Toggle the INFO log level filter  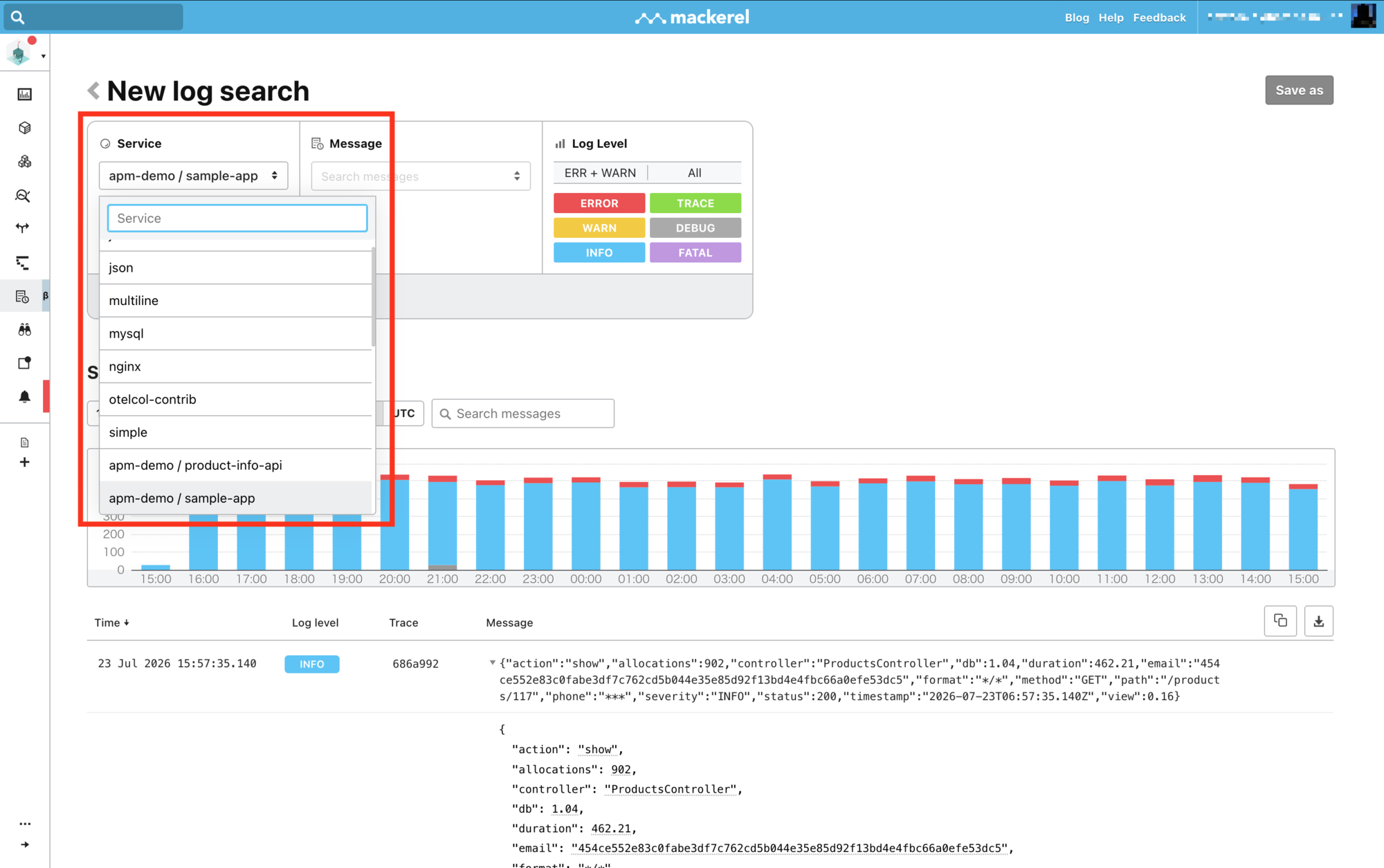(599, 253)
